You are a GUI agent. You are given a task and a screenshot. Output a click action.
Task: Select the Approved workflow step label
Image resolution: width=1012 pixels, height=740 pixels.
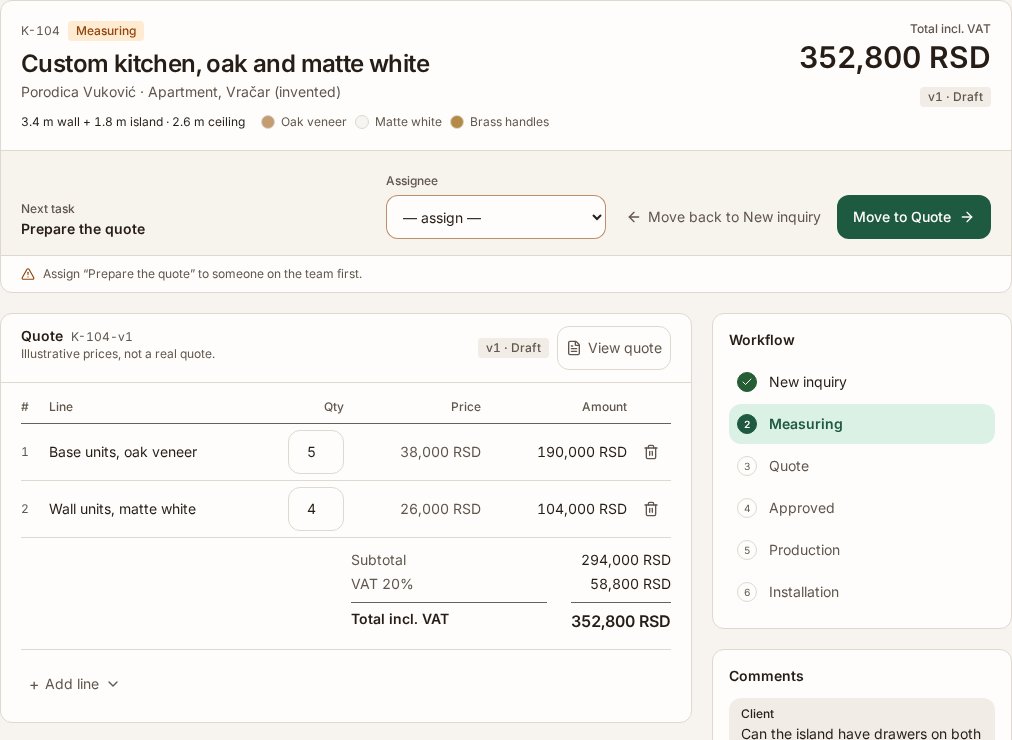[802, 508]
